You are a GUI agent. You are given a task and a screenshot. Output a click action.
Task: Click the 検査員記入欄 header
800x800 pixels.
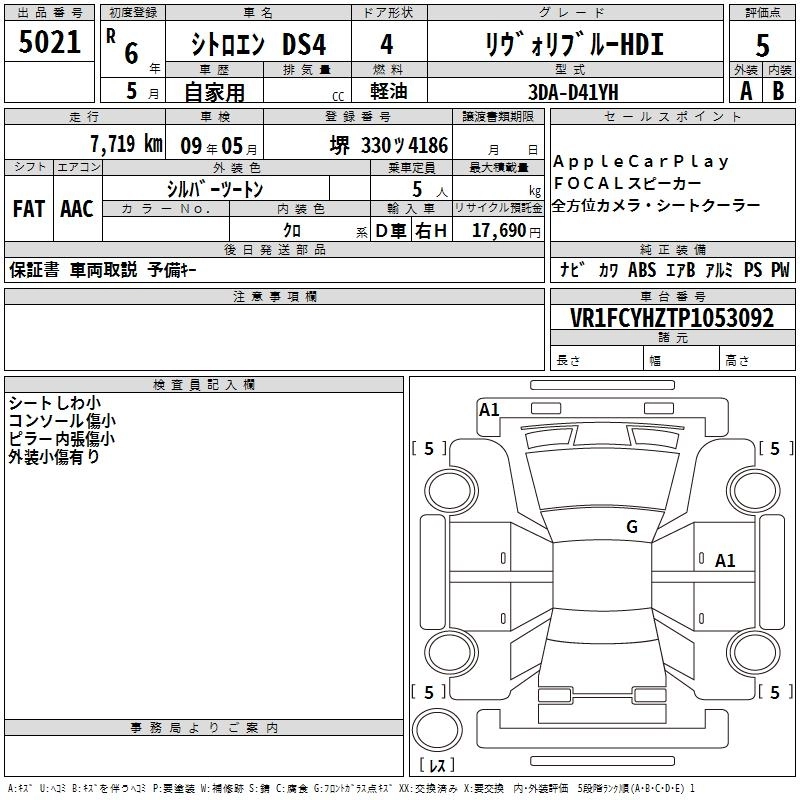point(204,385)
